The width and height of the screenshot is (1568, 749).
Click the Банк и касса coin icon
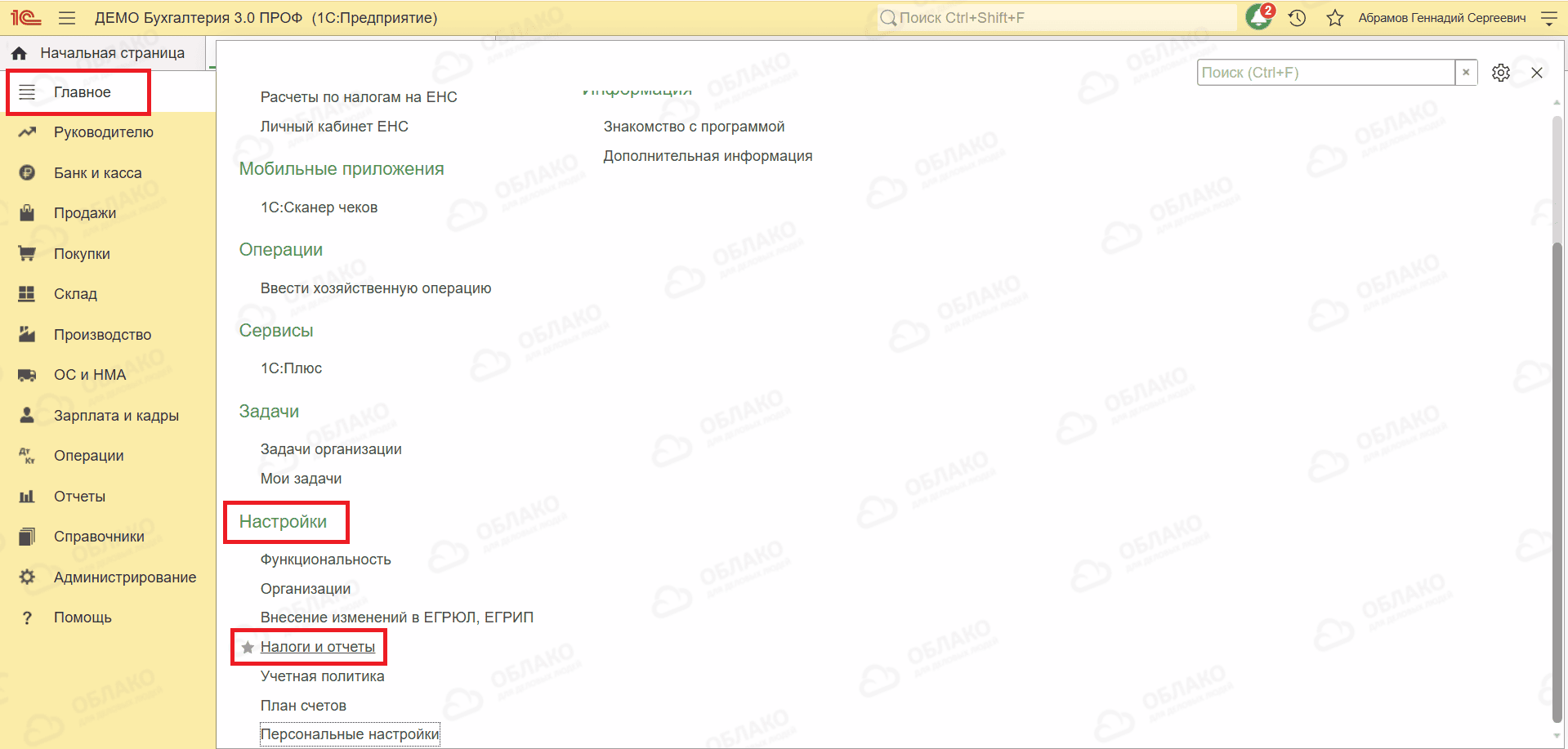click(x=27, y=172)
